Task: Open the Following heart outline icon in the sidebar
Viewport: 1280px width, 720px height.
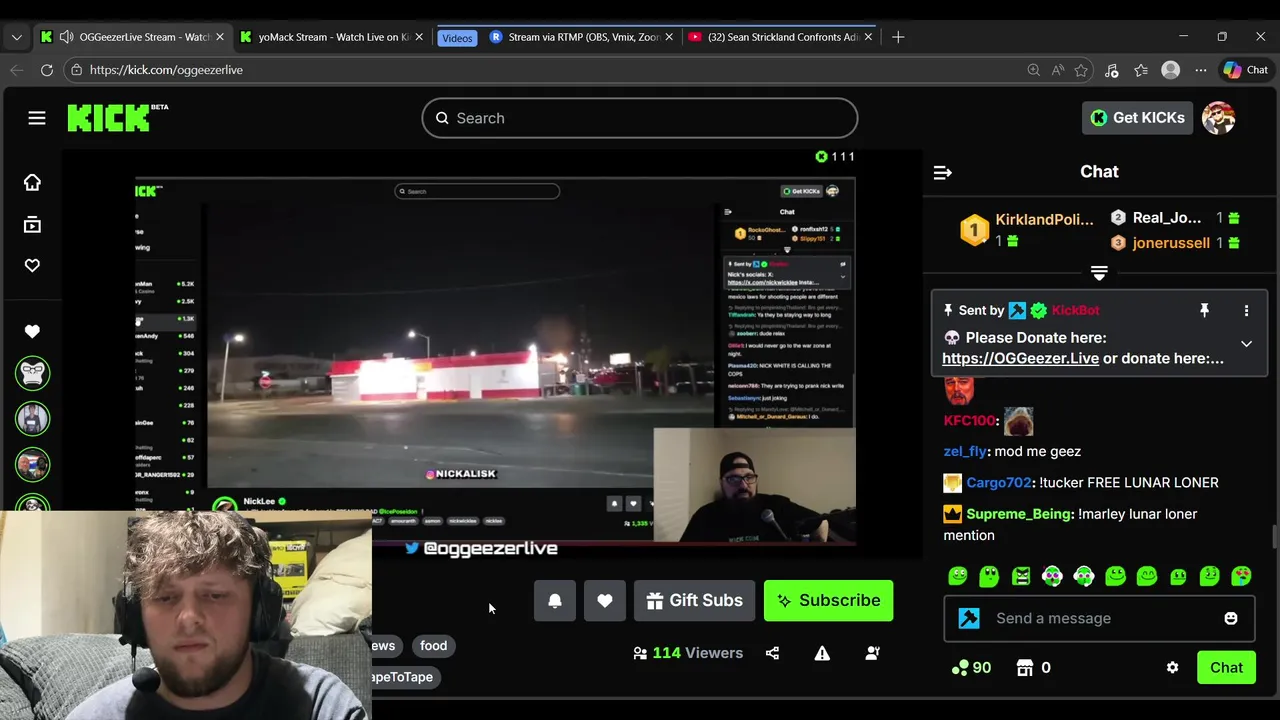Action: point(32,265)
